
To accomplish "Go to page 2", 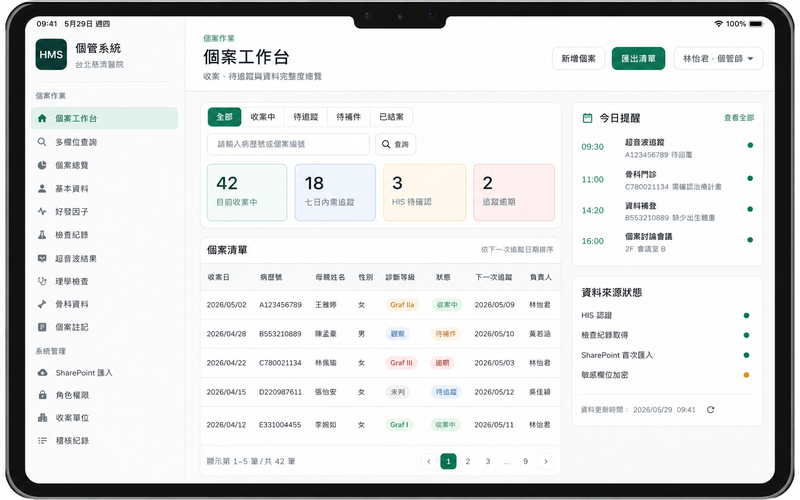I will [467, 461].
